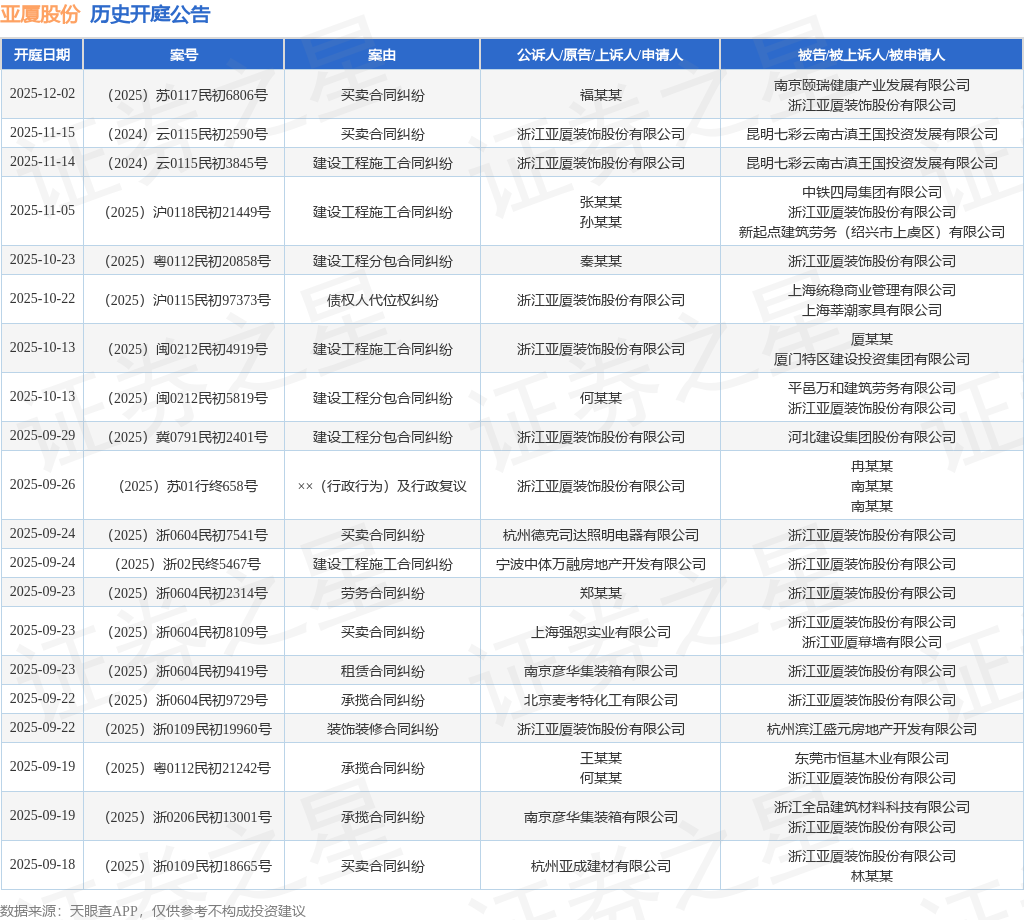Click defendant 平邑万和建筑劳务有限公司
Image resolution: width=1024 pixels, height=920 pixels.
point(872,388)
